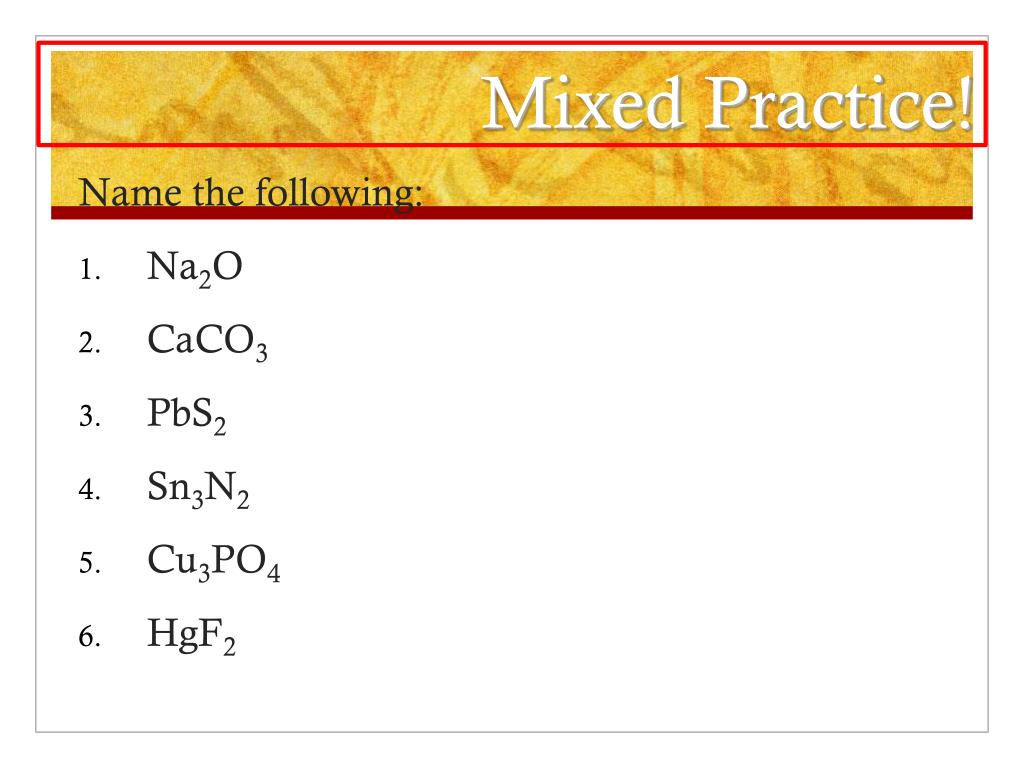Click list number 4.

click(x=89, y=490)
